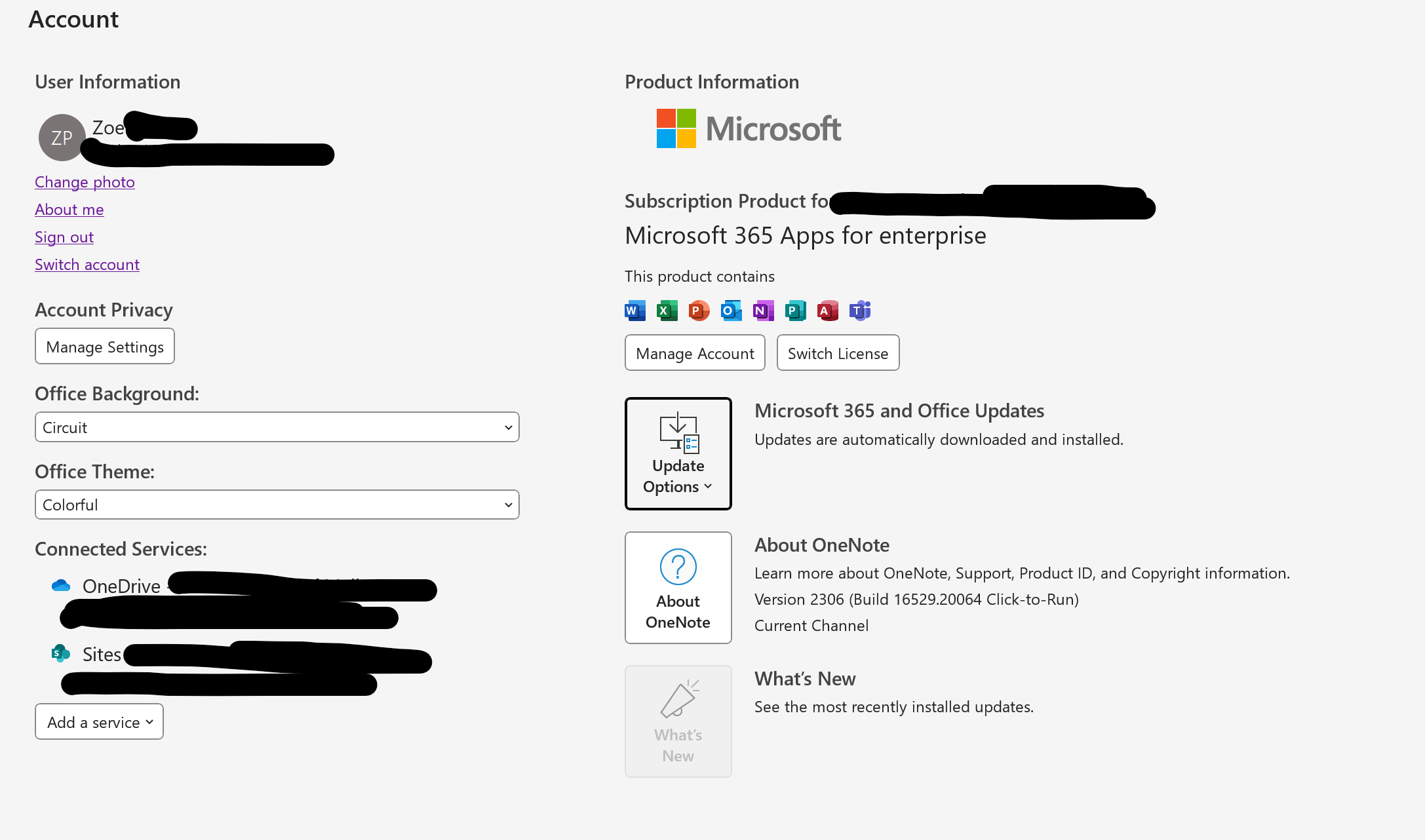This screenshot has height=840, width=1425.
Task: Click the OneDrive cloud icon
Action: click(x=61, y=585)
